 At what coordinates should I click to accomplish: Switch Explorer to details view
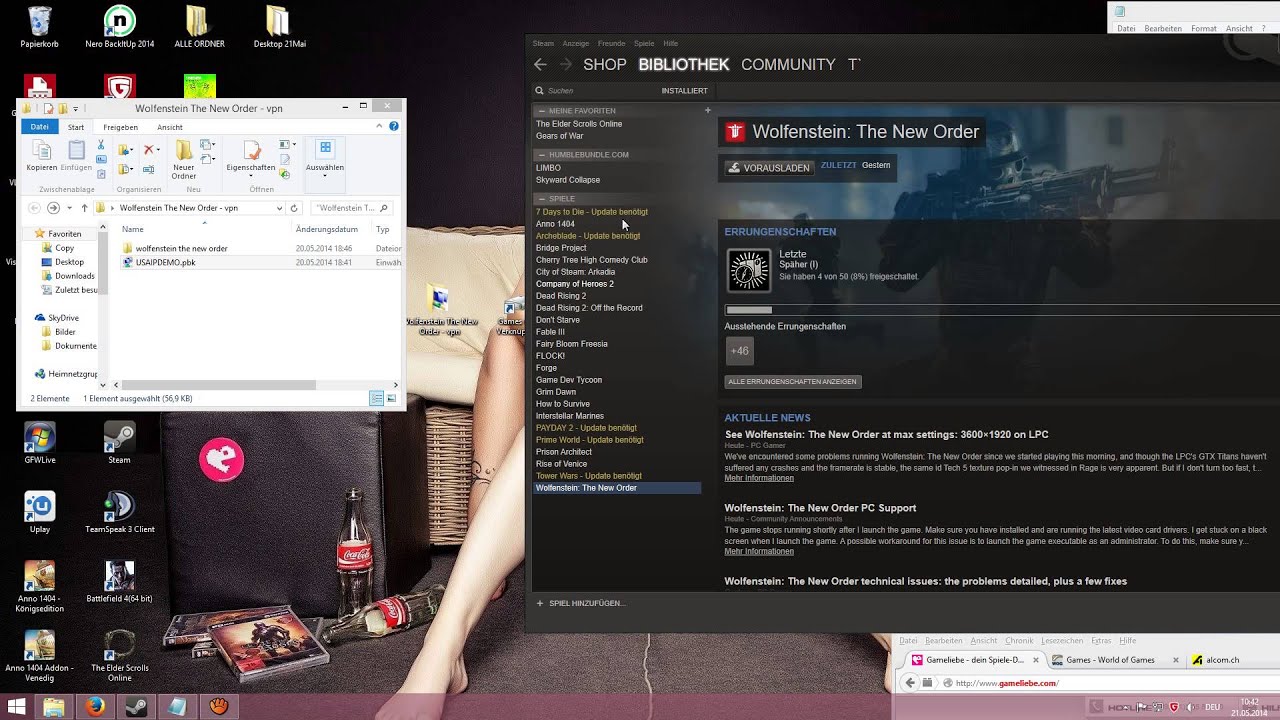[376, 398]
